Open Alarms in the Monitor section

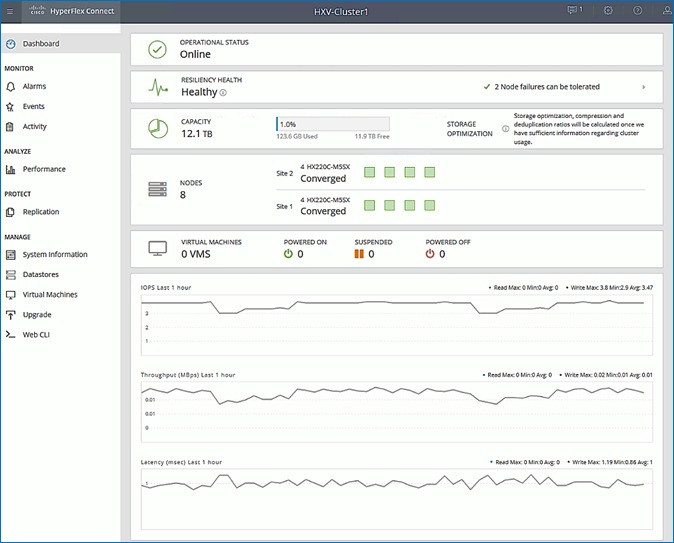pos(34,87)
